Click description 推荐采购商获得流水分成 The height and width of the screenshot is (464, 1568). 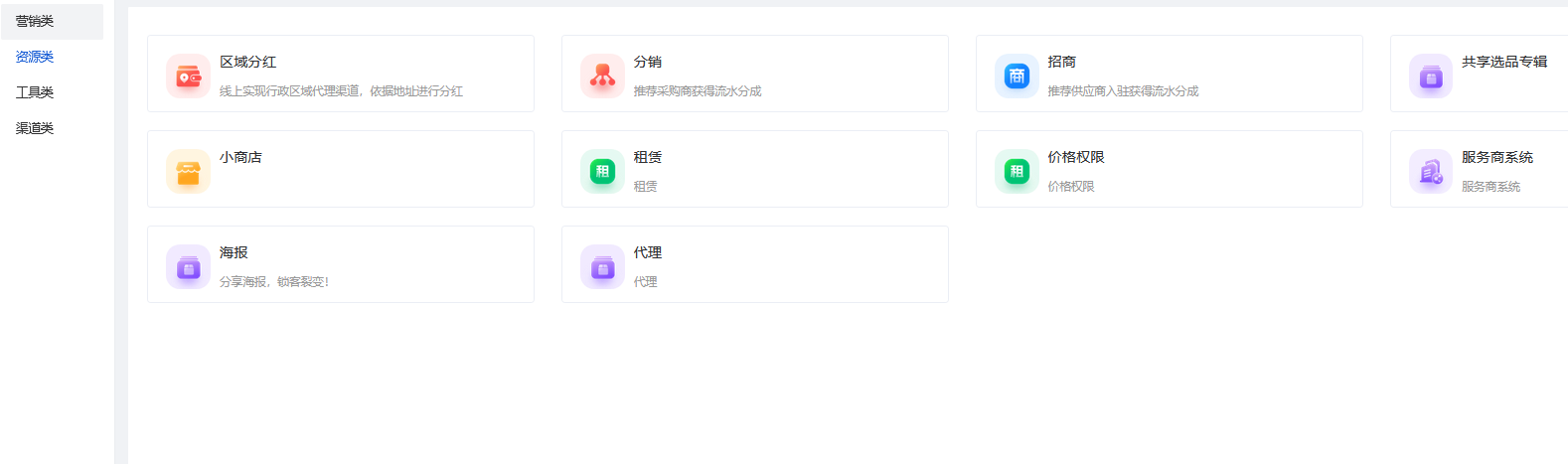tap(698, 91)
